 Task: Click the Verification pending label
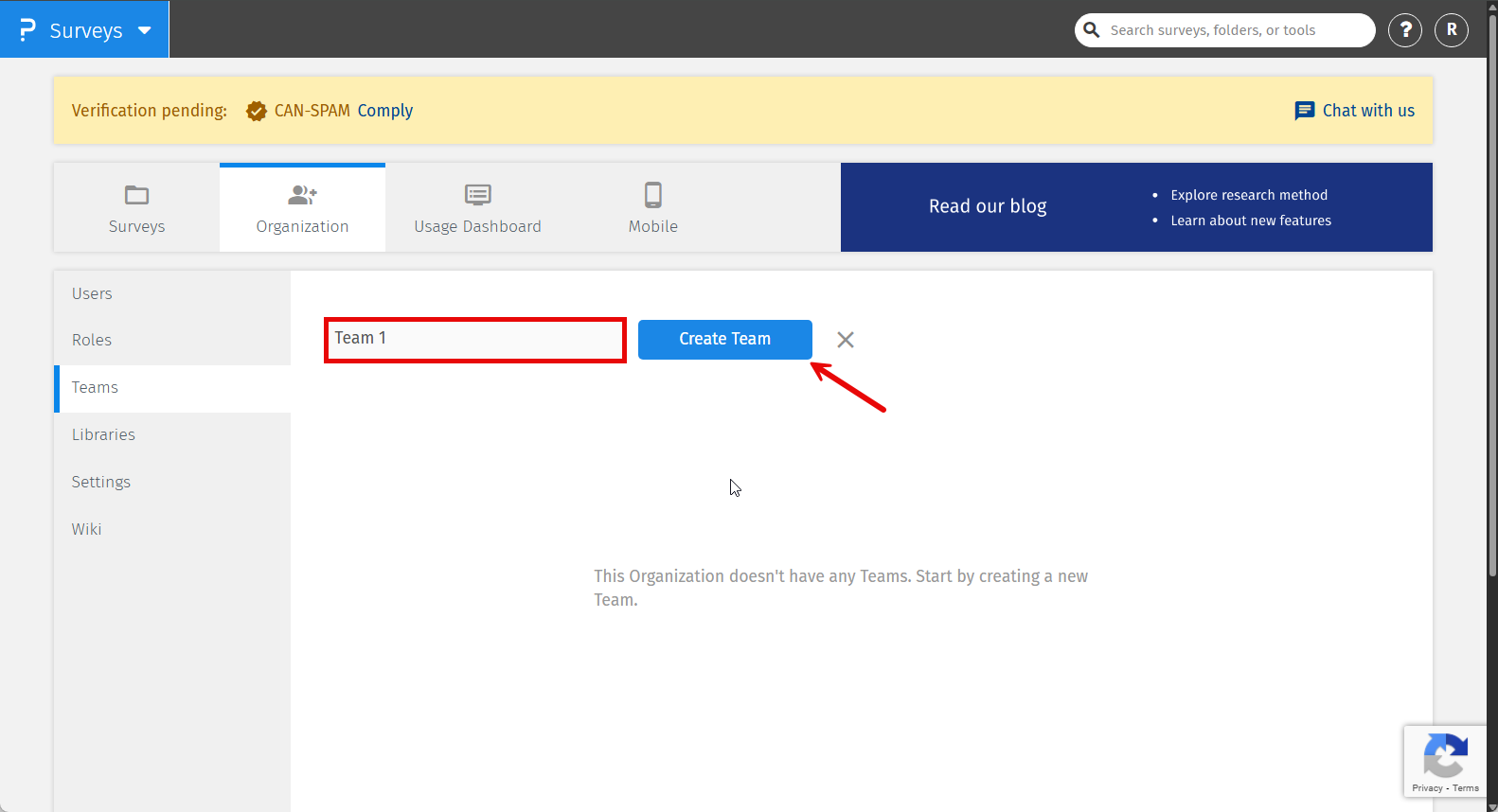(150, 111)
